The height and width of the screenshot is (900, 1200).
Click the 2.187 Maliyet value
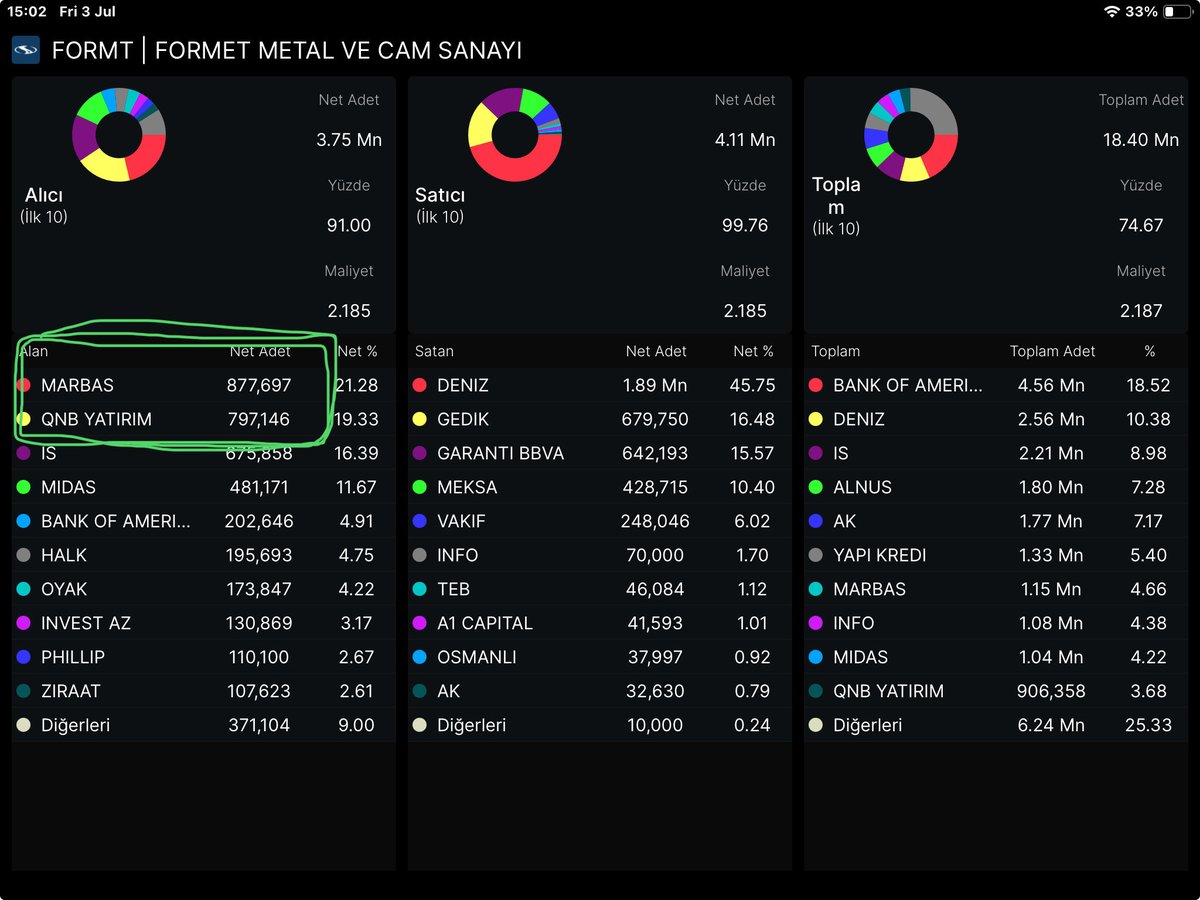1141,311
